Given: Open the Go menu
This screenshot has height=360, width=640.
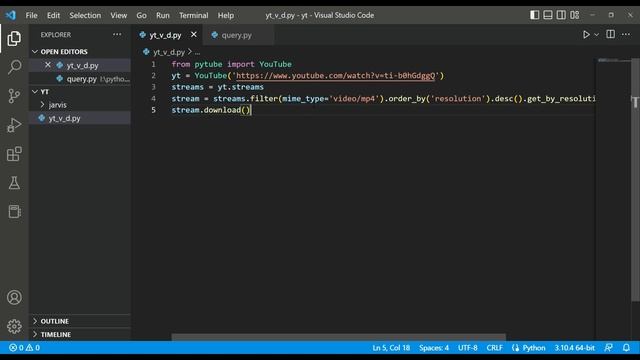Looking at the screenshot, I should tap(141, 16).
